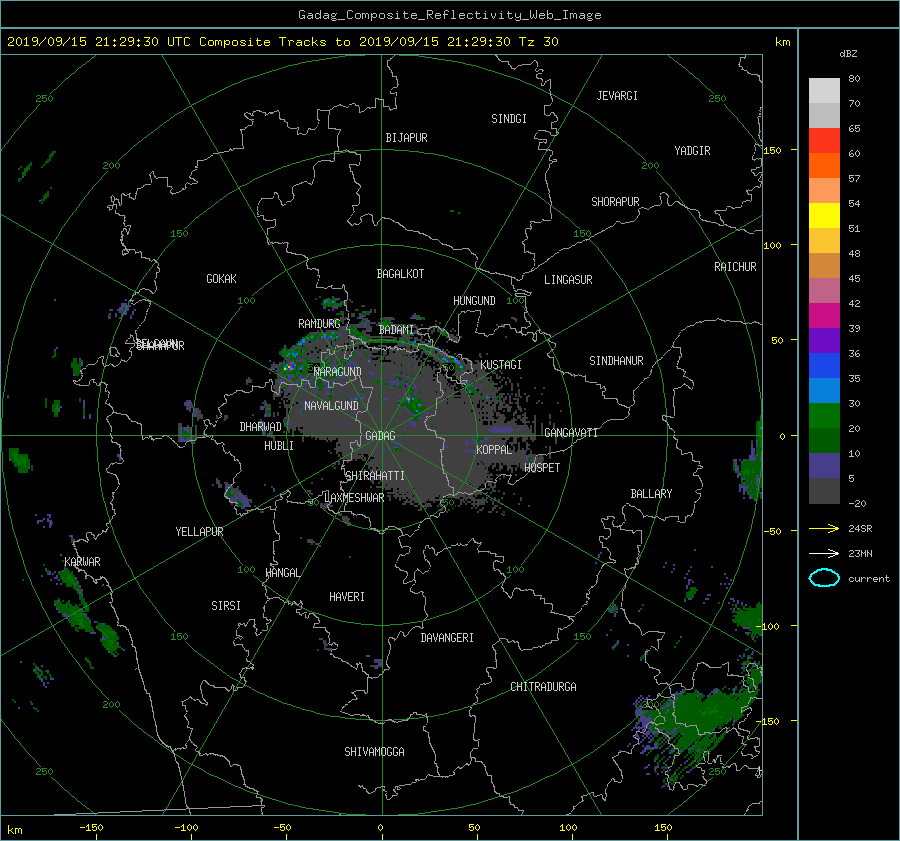Select the dark gray -20 dBZ swatch
The image size is (900, 841).
pos(824,490)
